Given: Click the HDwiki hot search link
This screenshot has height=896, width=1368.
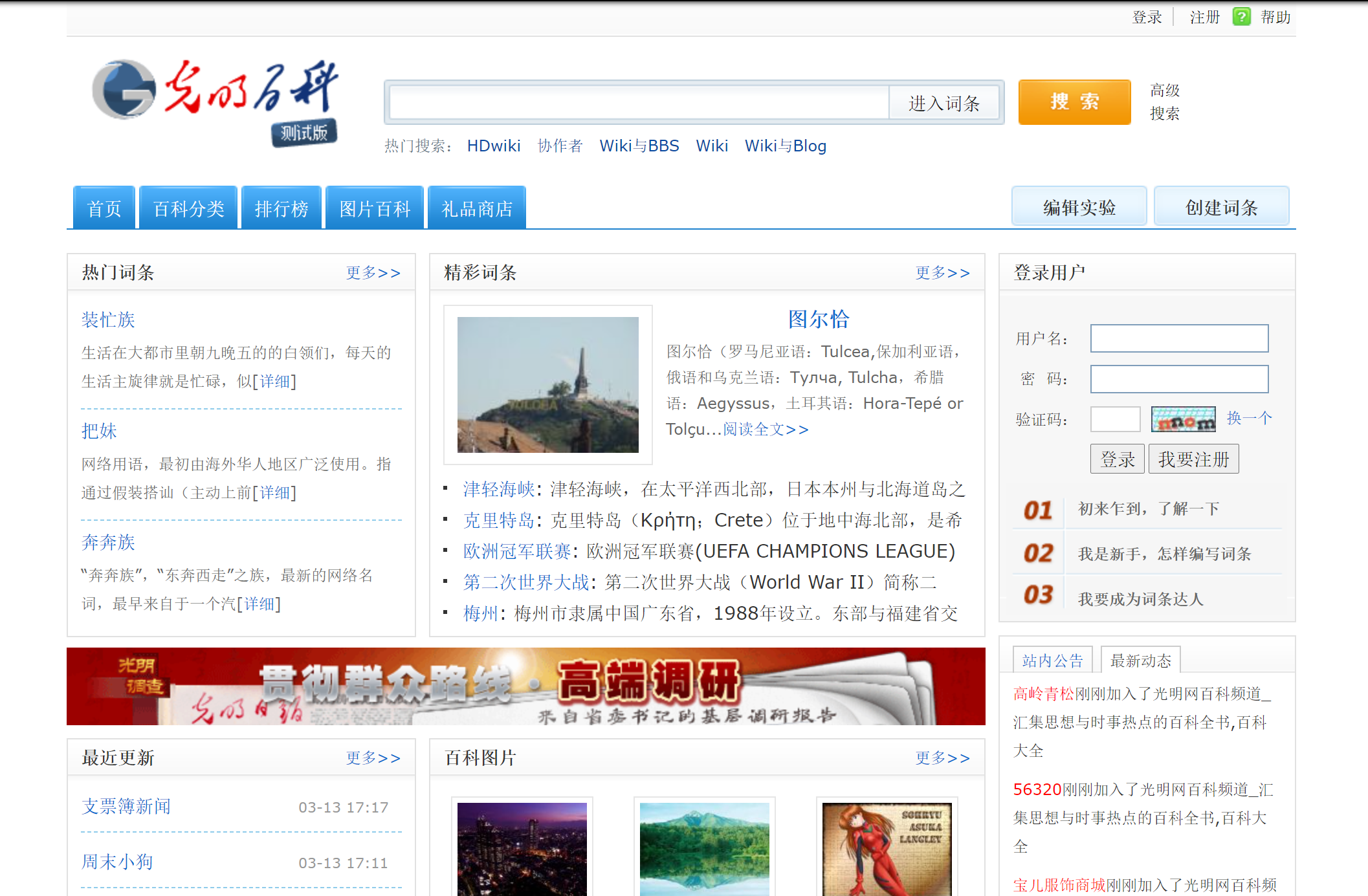Looking at the screenshot, I should pos(493,146).
